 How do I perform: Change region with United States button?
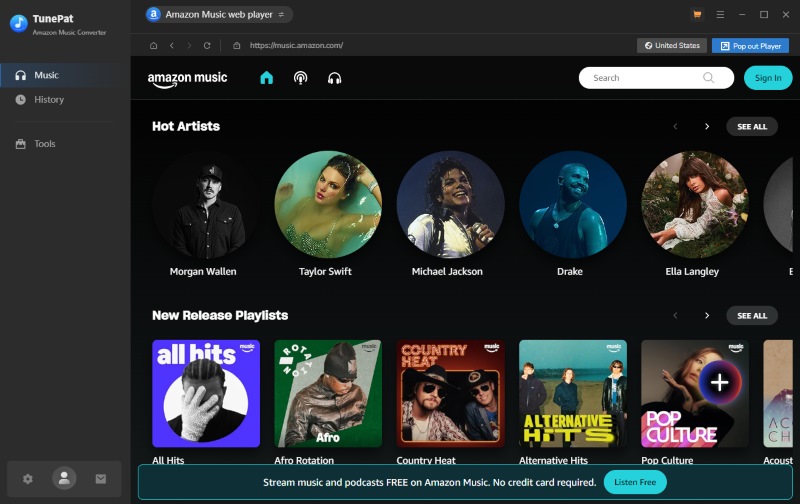tap(672, 45)
